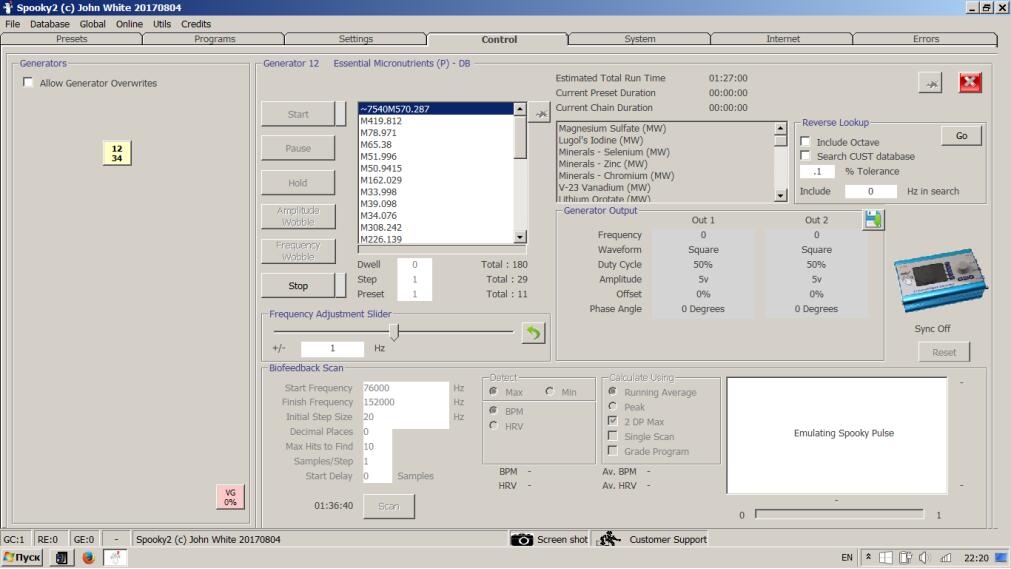Click the small button beside Start

click(x=340, y=114)
